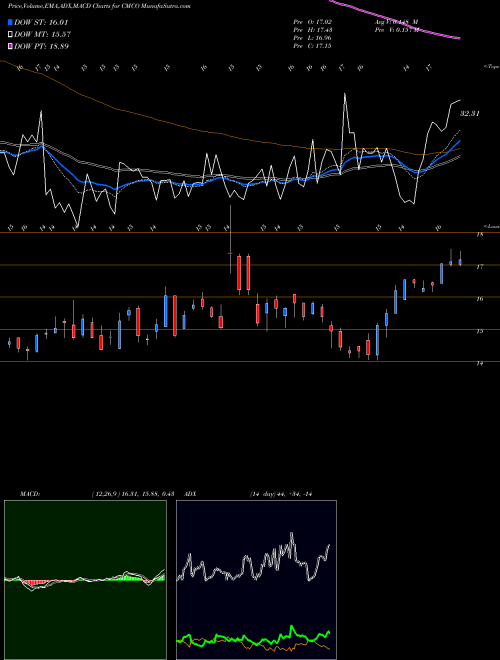500x660 pixels.
Task: Select the 'DOW ST: 16.01' legend text
Action: click(41, 22)
